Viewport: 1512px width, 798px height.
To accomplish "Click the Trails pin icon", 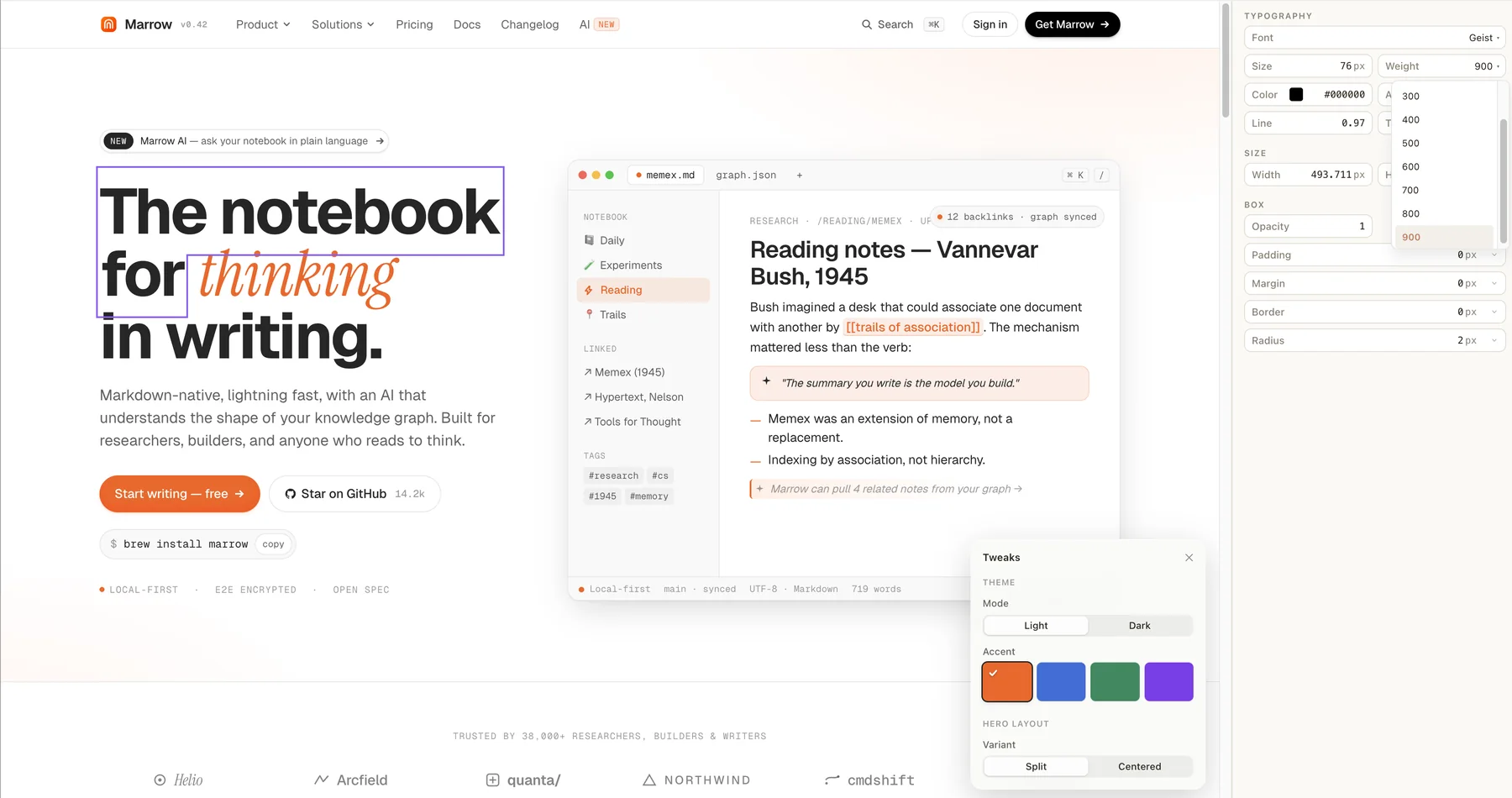I will coord(589,314).
